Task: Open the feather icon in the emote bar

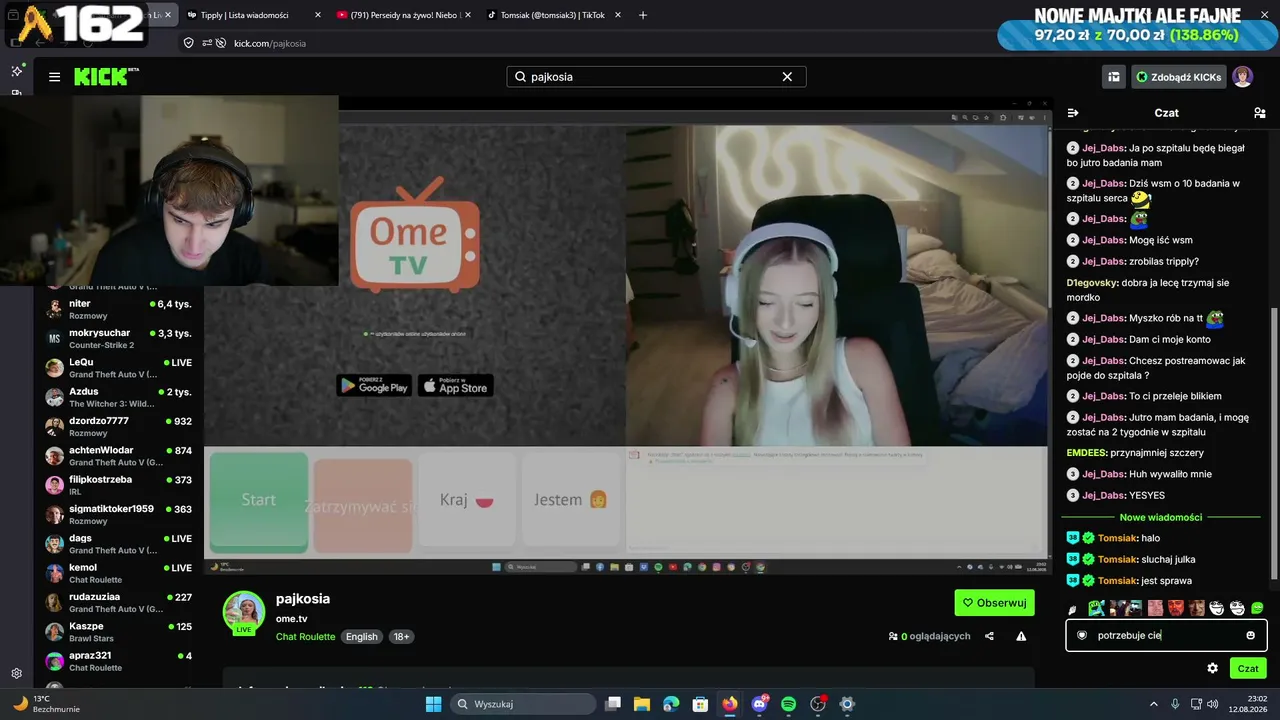Action: pyautogui.click(x=1073, y=609)
